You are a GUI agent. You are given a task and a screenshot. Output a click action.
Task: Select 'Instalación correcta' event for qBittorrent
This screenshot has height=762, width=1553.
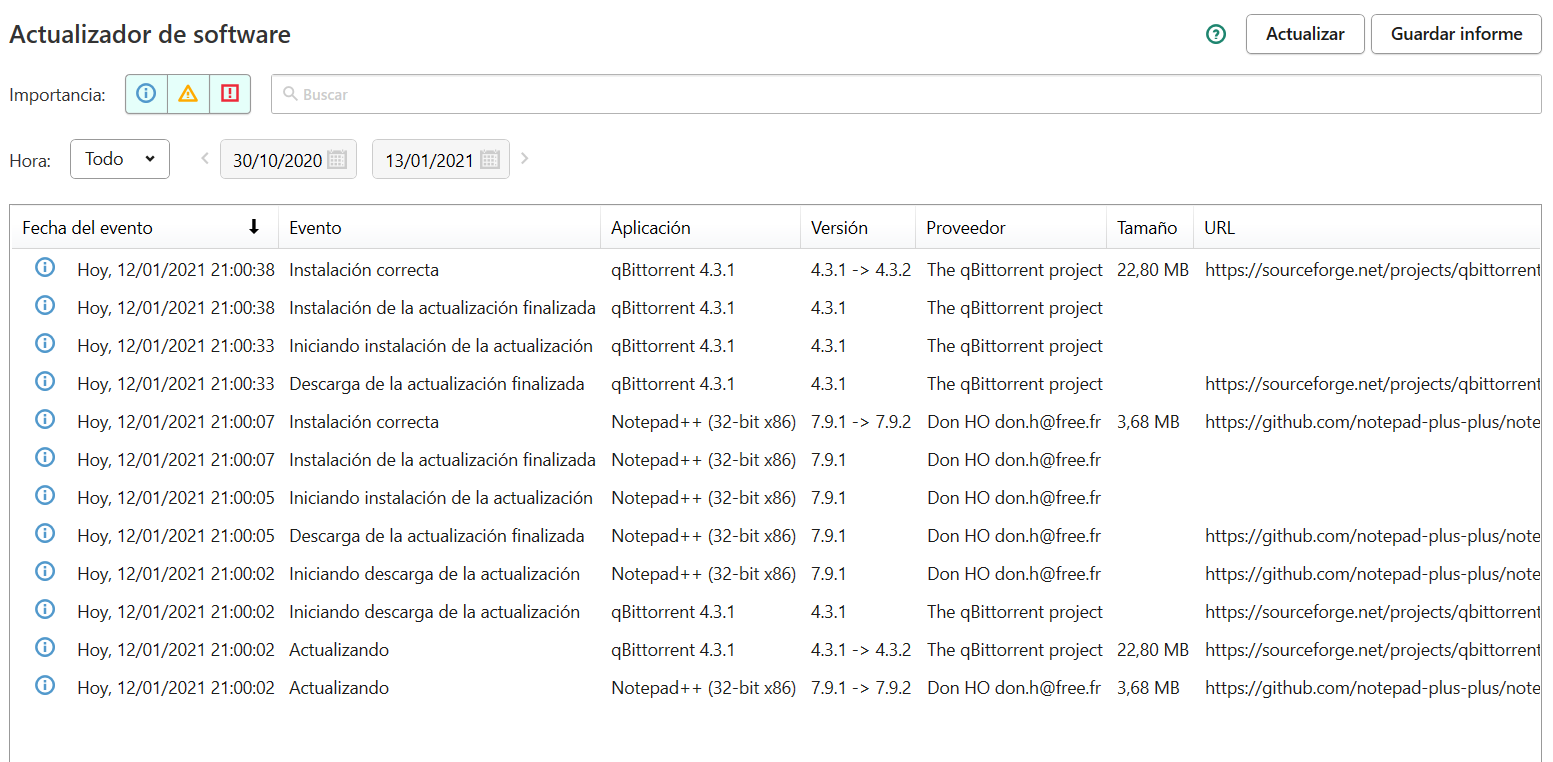pyautogui.click(x=364, y=270)
